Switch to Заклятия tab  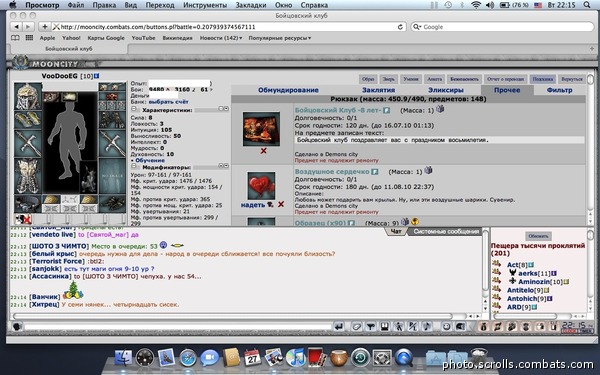378,90
